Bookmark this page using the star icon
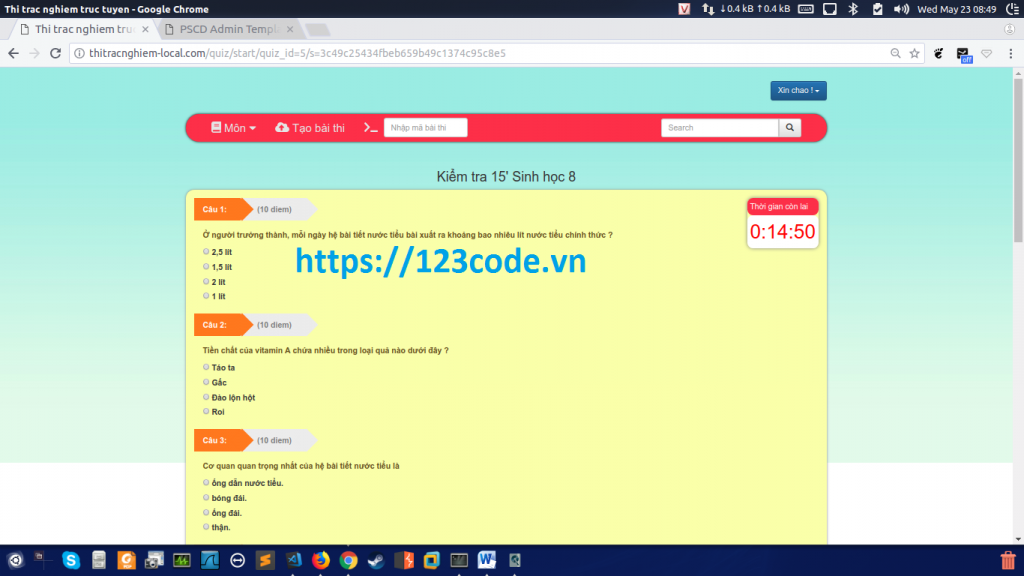Screen dimensions: 1024x576 pos(914,54)
